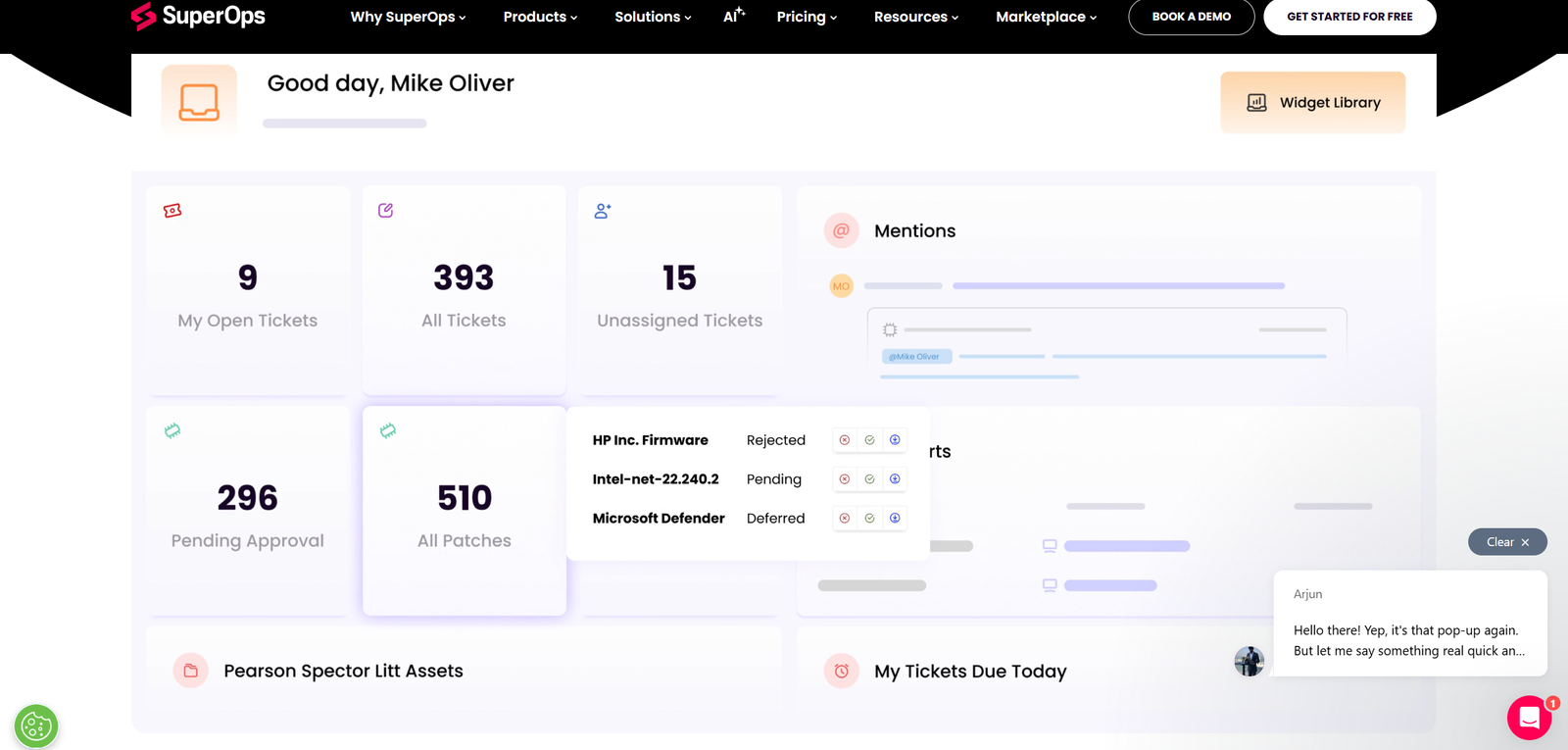1568x750 pixels.
Task: Open the 393 All Tickets card
Action: point(465,290)
